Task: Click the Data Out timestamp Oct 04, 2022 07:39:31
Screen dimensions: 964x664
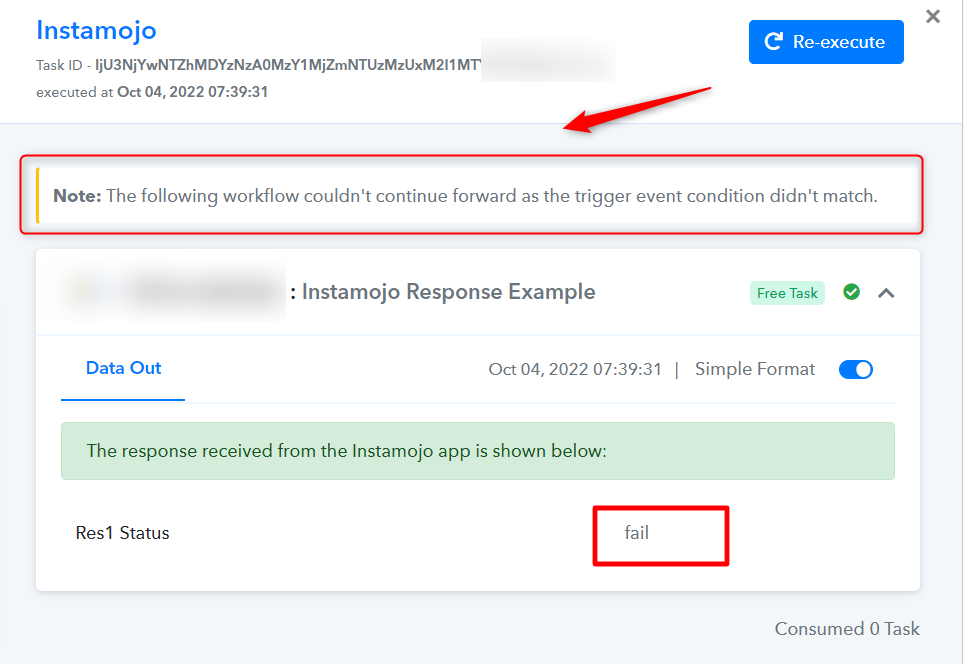Action: [575, 369]
